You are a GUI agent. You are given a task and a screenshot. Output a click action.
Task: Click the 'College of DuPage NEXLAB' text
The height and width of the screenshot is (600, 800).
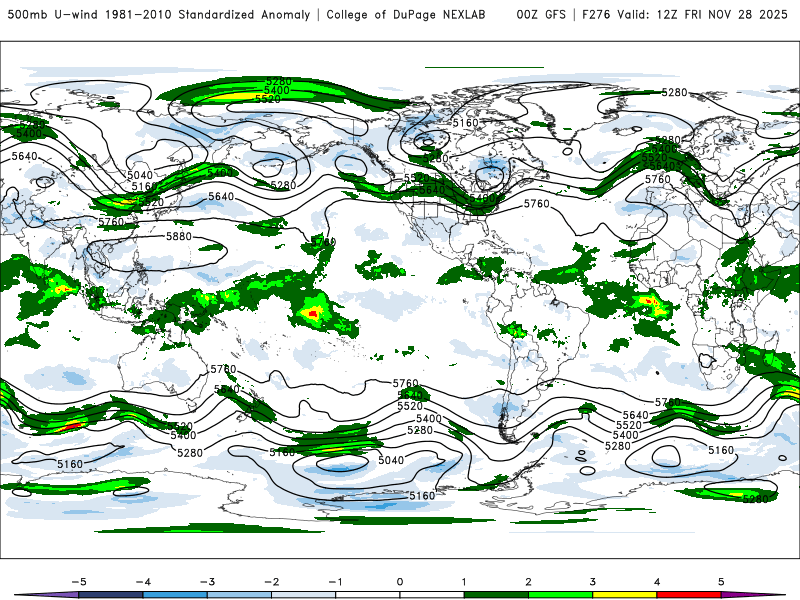[x=406, y=14]
